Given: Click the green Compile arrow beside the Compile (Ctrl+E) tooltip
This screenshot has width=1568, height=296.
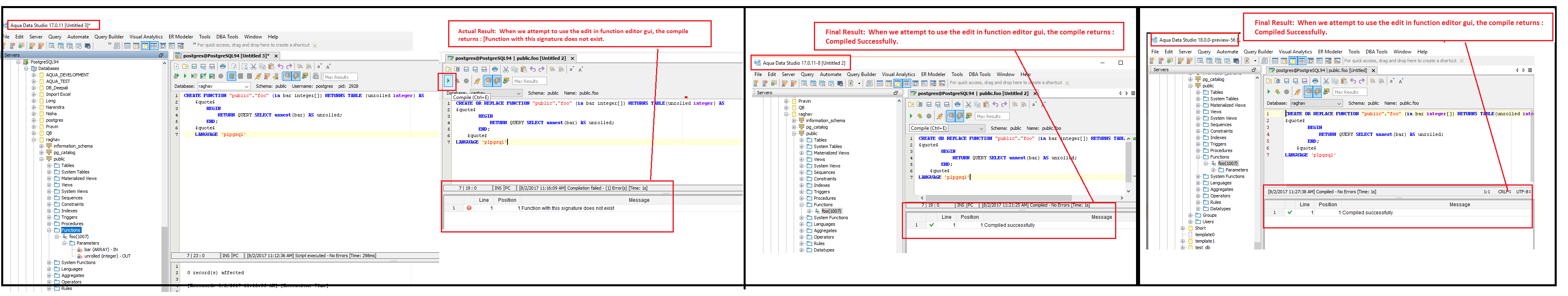Looking at the screenshot, I should pyautogui.click(x=449, y=81).
